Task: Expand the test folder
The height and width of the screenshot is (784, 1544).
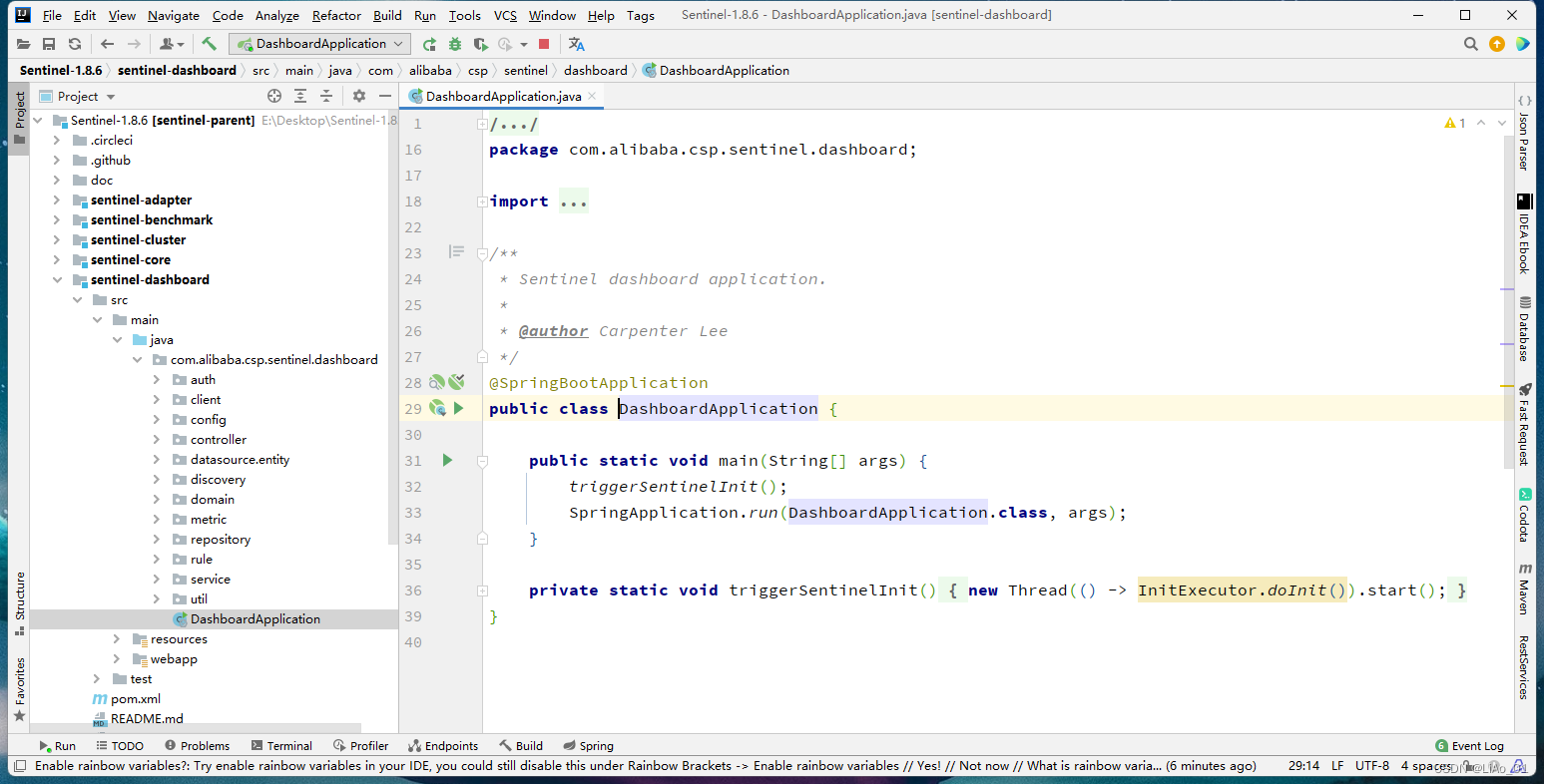Action: 97,678
